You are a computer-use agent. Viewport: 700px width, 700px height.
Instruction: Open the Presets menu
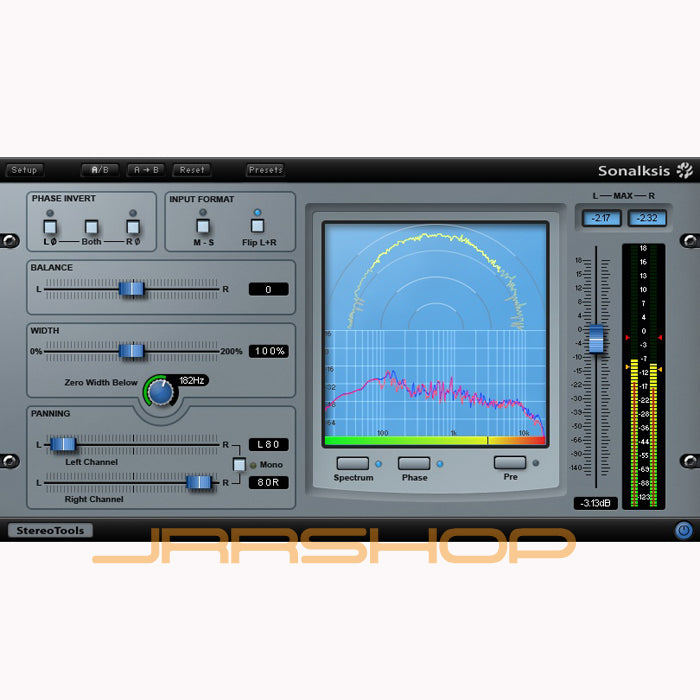[266, 170]
